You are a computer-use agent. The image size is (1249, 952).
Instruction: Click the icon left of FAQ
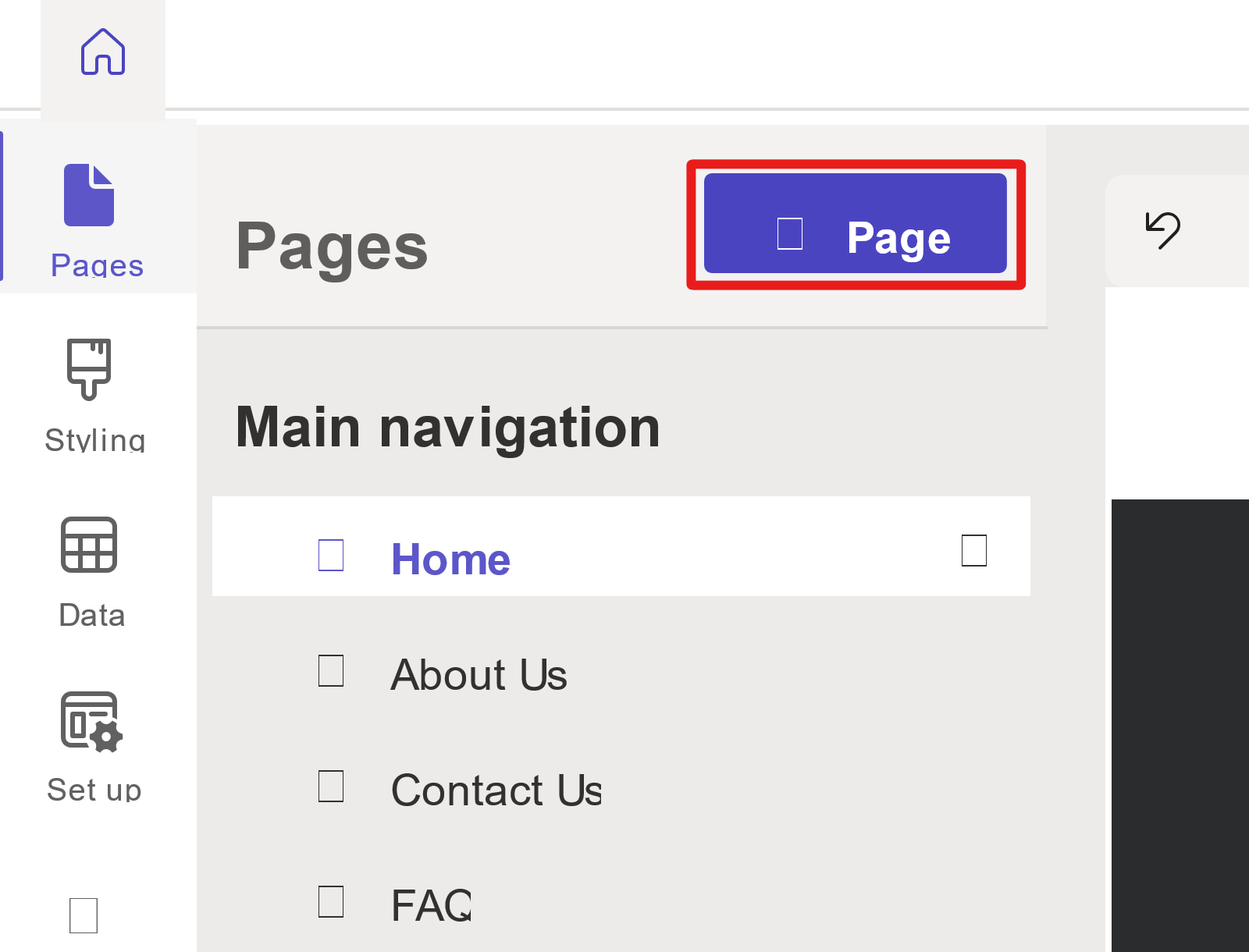331,901
